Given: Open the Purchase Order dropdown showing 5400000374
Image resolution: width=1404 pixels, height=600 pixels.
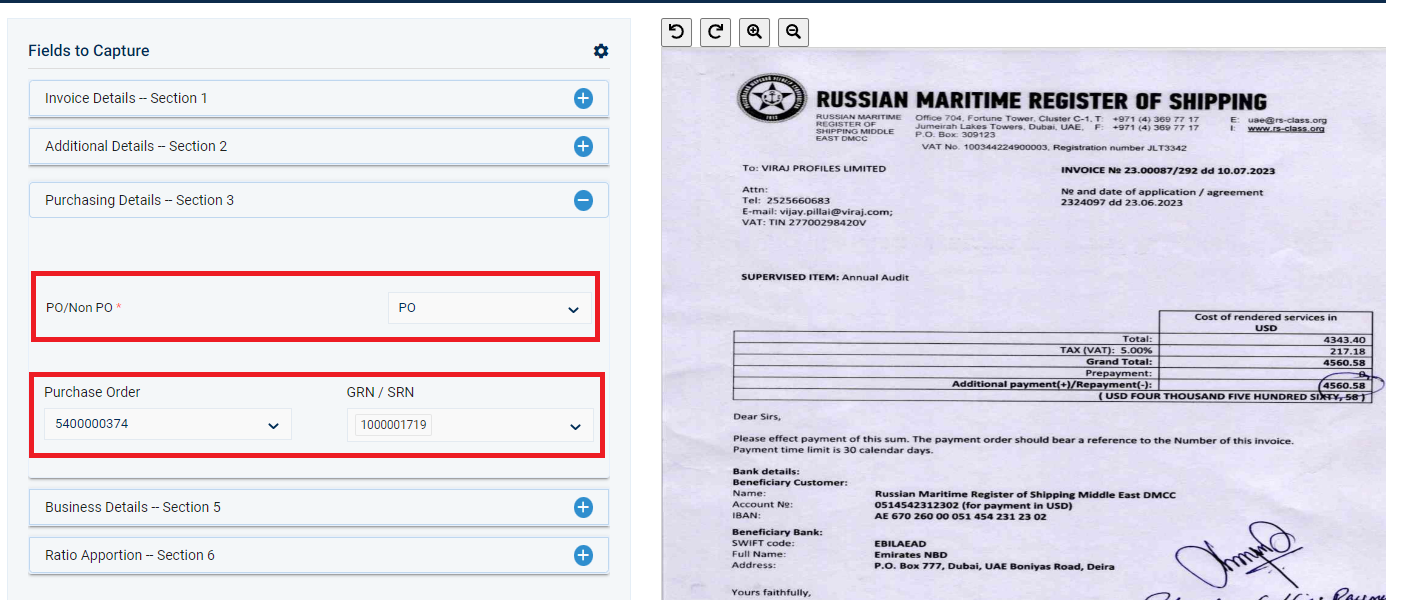Looking at the screenshot, I should 168,424.
